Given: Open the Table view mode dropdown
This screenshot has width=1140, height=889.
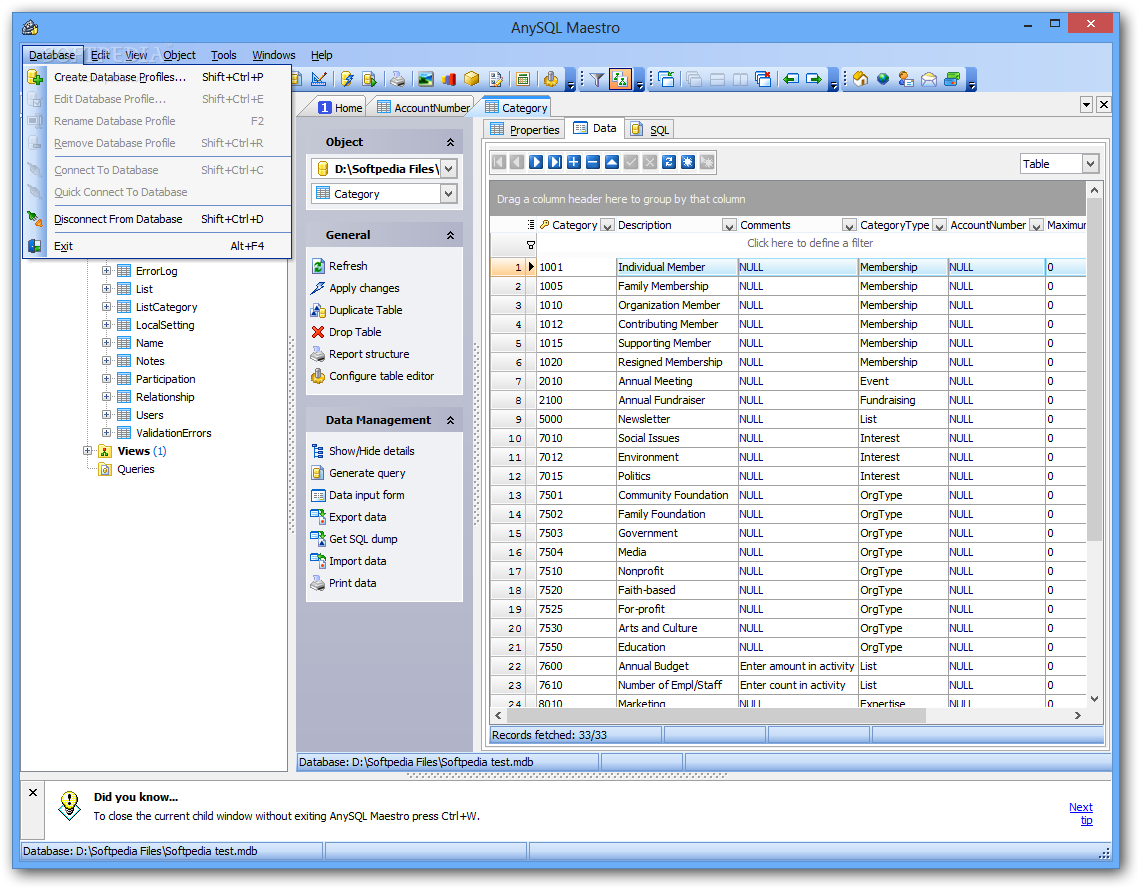Looking at the screenshot, I should pos(1090,164).
